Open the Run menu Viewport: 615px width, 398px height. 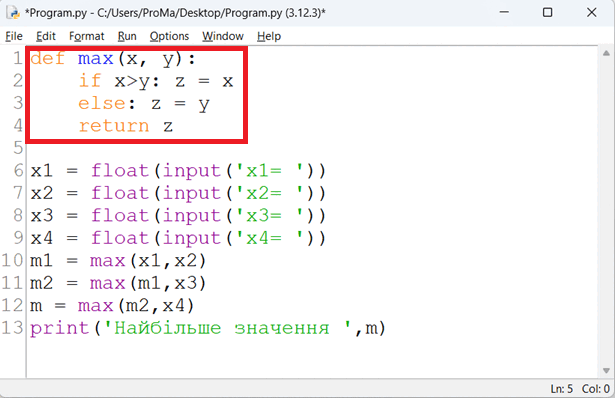(127, 36)
